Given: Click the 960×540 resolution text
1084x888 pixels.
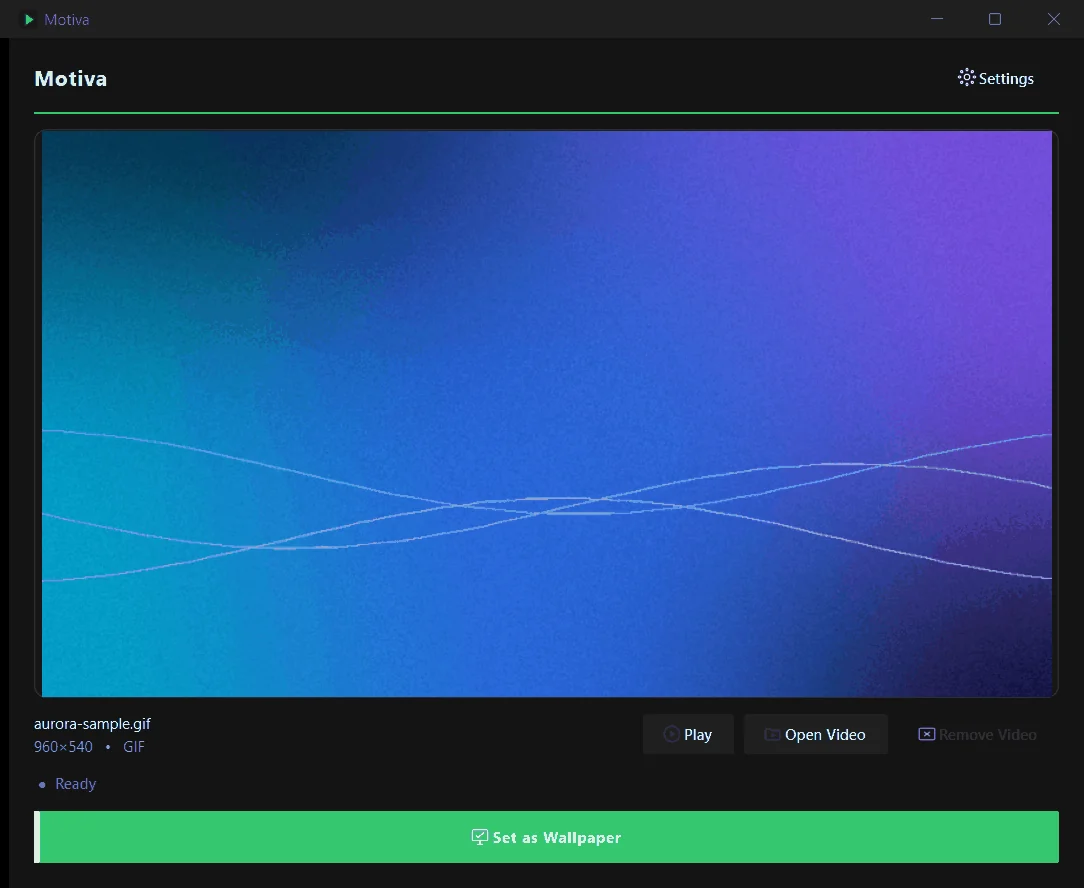Looking at the screenshot, I should point(63,747).
